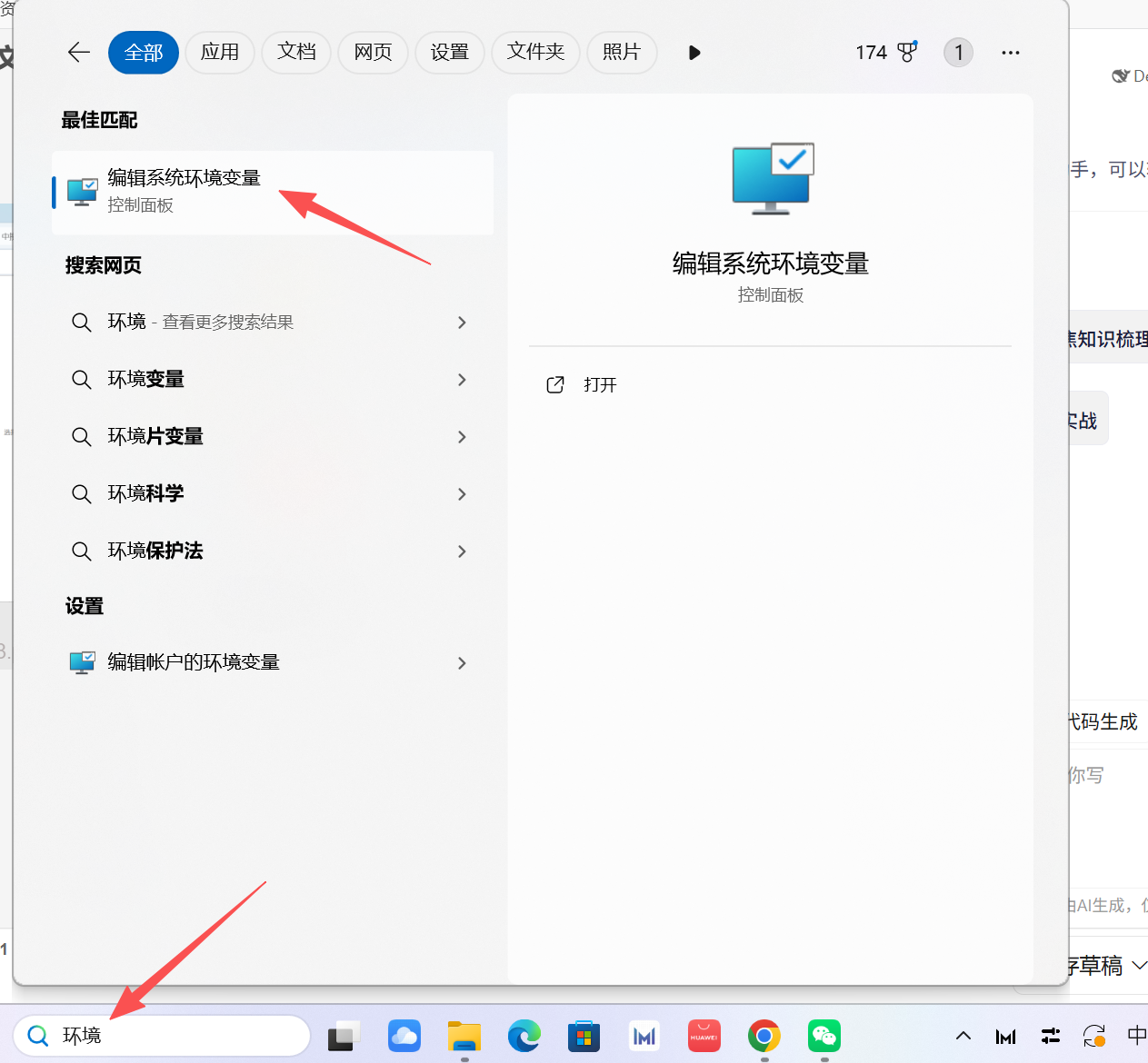Screen dimensions: 1148x1063
Task: Switch to the 应用 search filter tab
Action: [220, 52]
